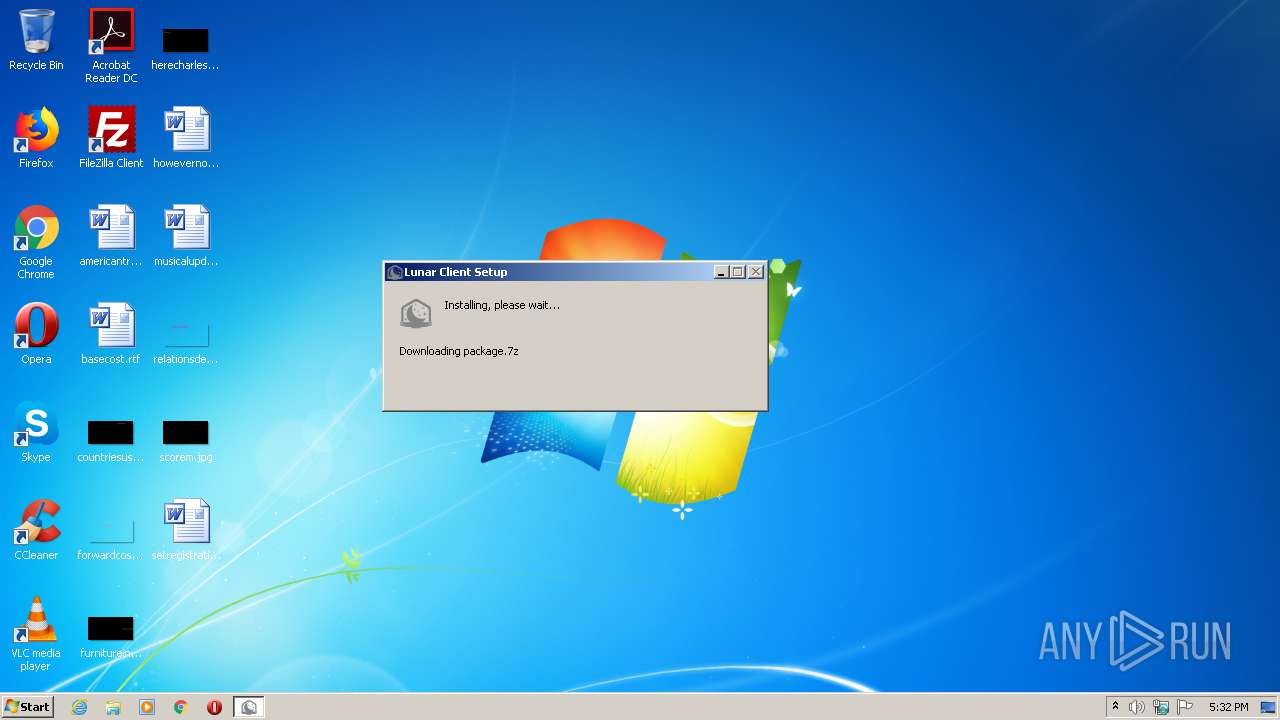Open Opera from the taskbar

214,707
